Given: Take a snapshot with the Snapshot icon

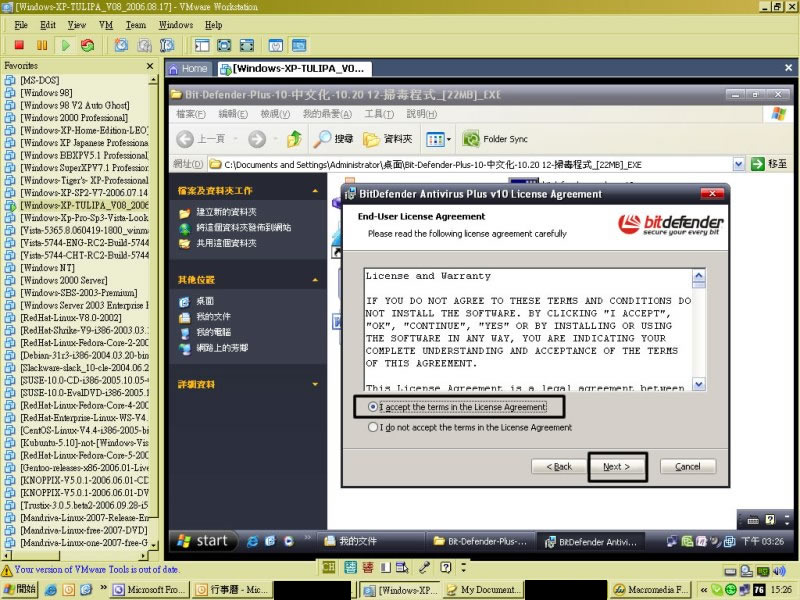Looking at the screenshot, I should 121,45.
